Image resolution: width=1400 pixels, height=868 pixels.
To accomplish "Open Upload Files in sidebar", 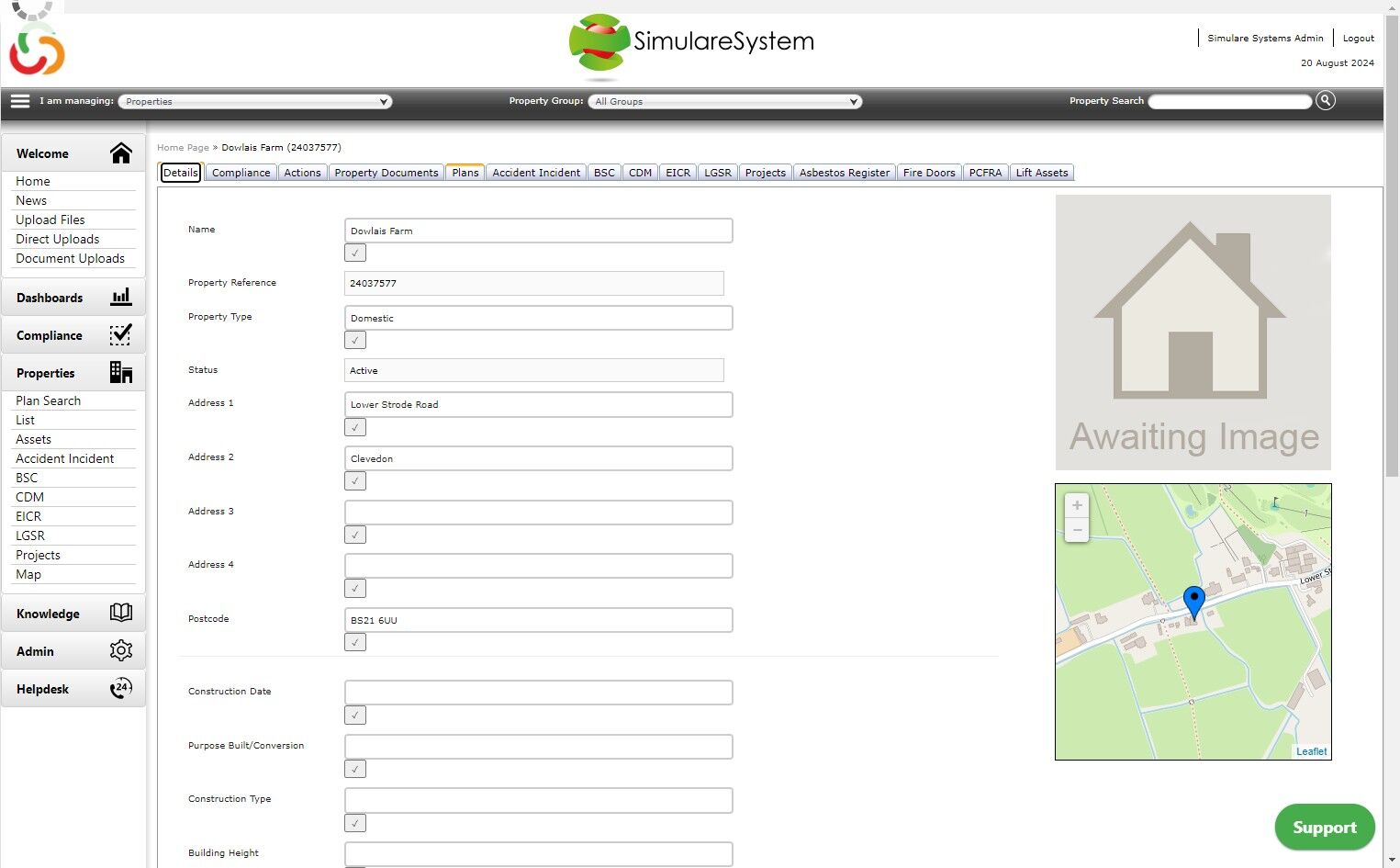I will pos(50,220).
